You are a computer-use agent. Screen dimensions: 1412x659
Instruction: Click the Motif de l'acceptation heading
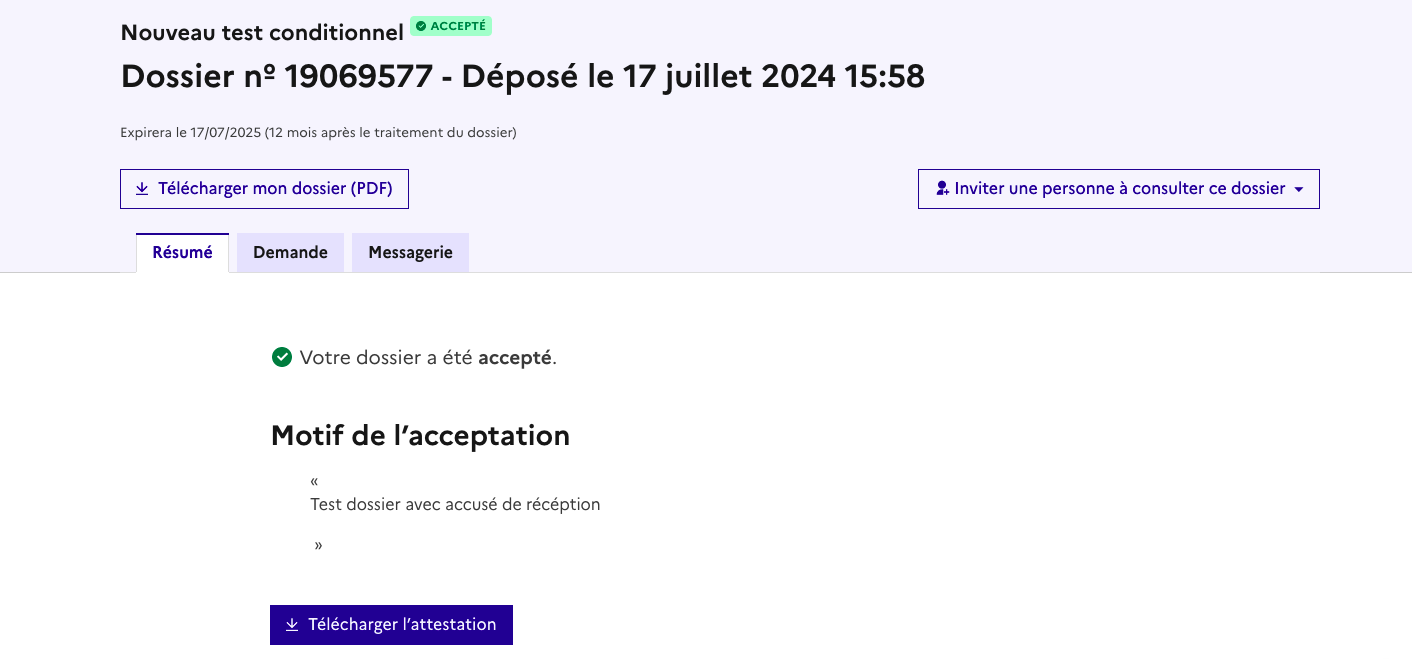coord(420,436)
